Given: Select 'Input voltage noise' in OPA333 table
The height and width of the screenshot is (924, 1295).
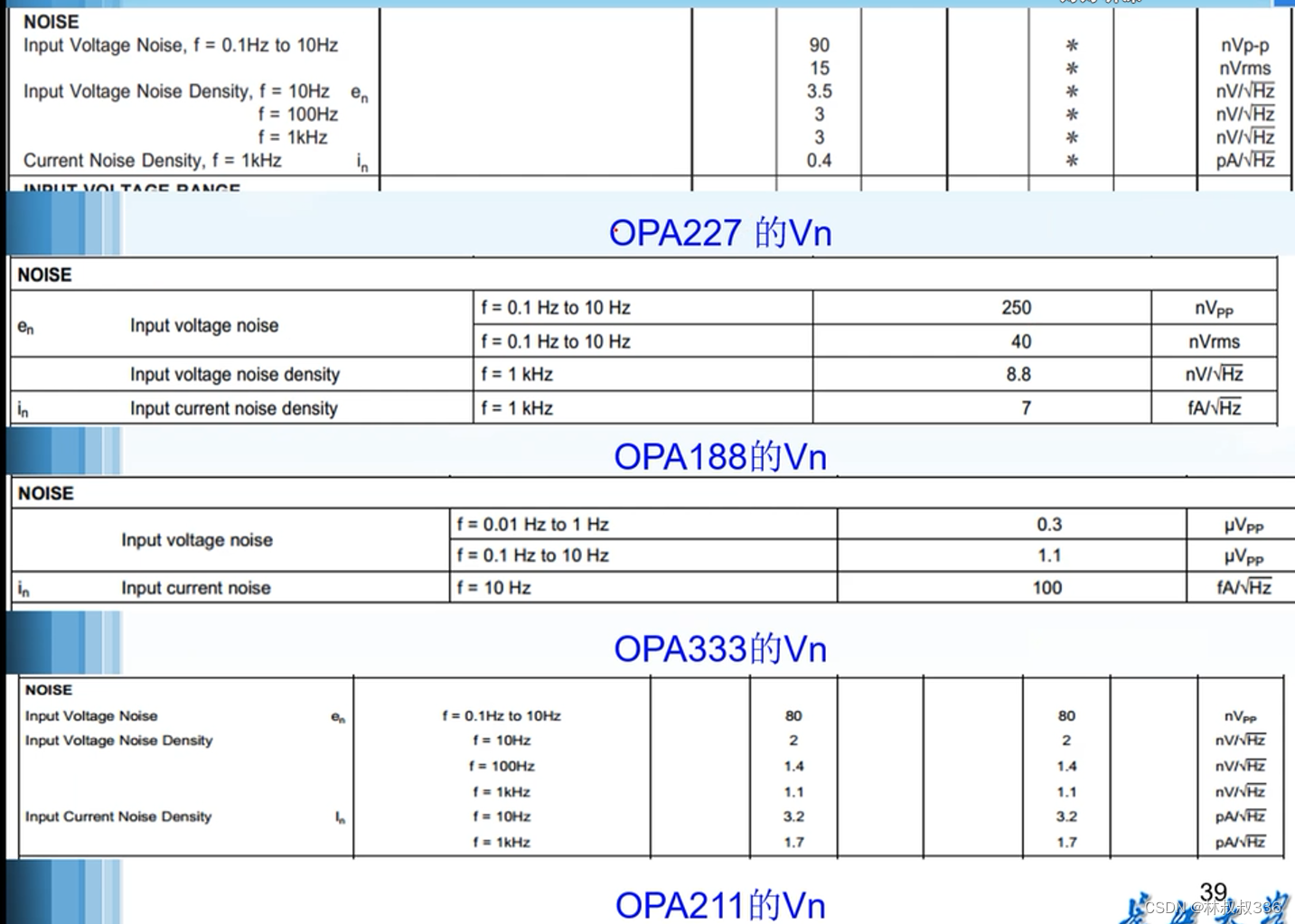Looking at the screenshot, I should 197,540.
